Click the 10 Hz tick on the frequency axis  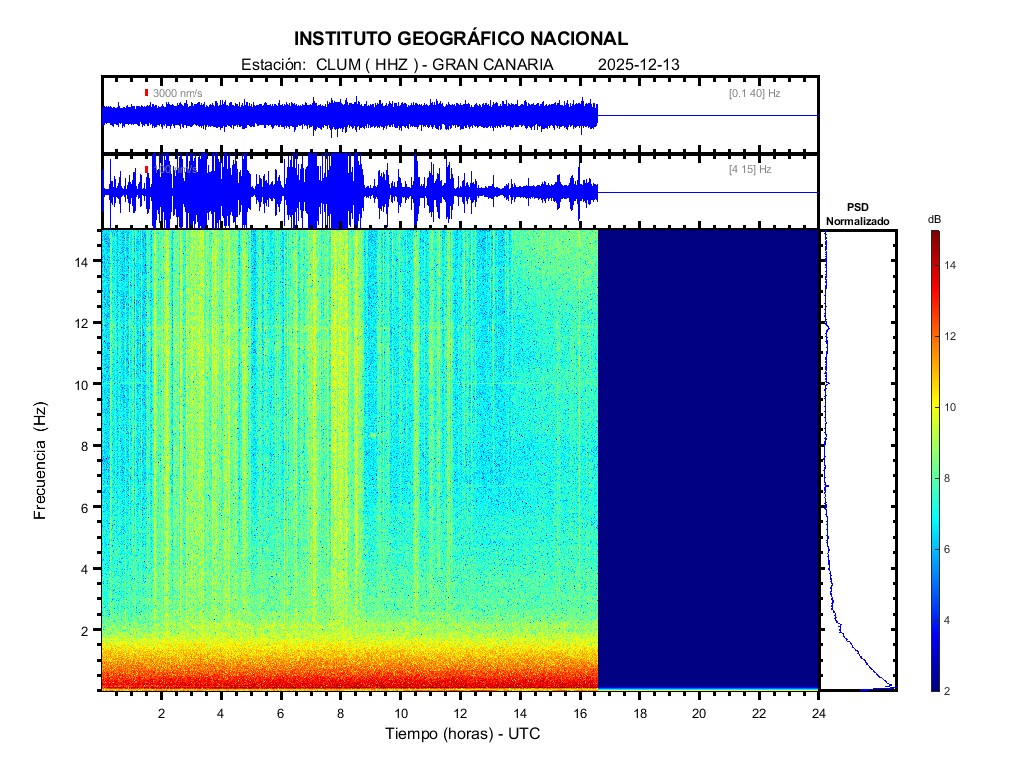point(83,384)
